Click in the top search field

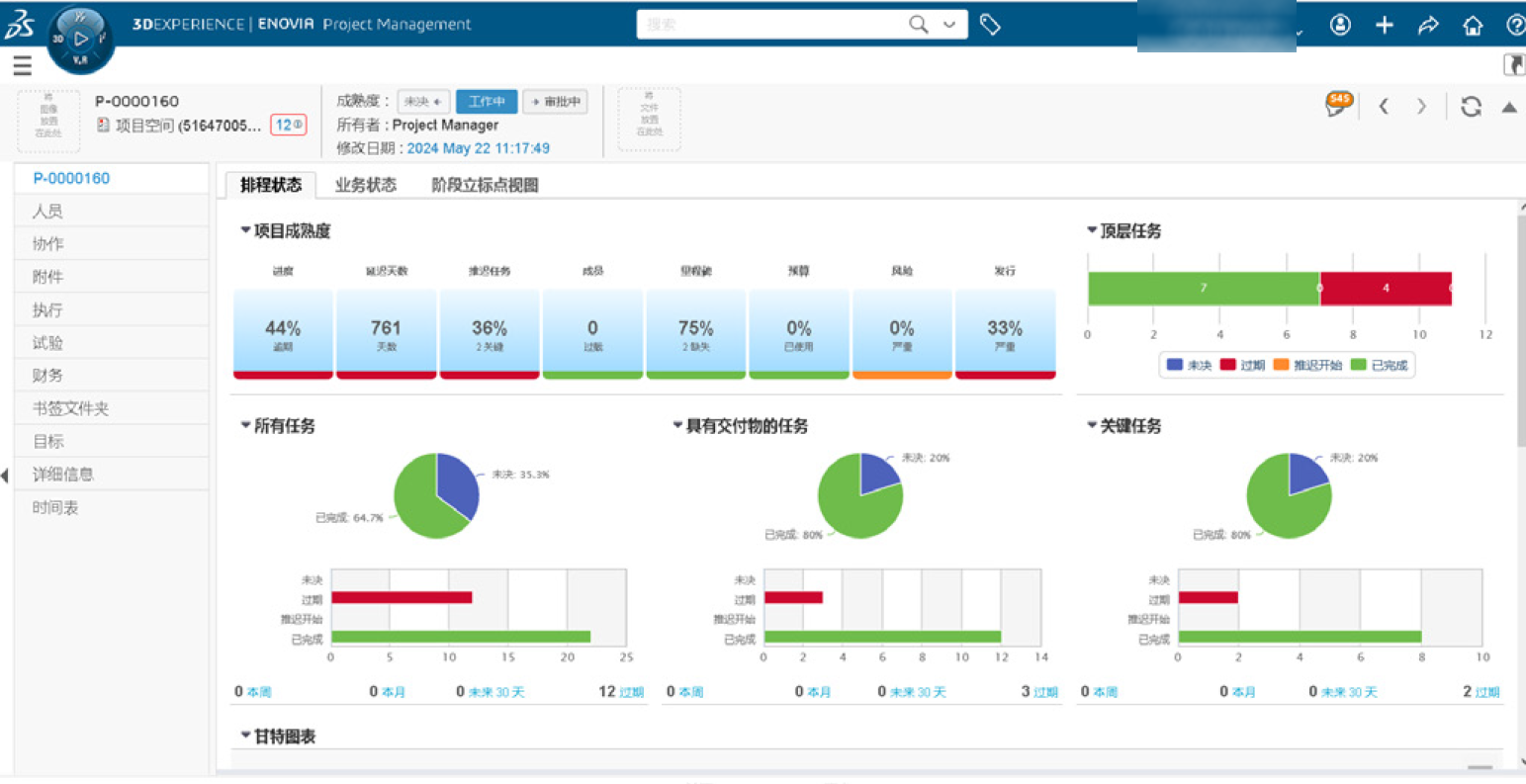[771, 25]
